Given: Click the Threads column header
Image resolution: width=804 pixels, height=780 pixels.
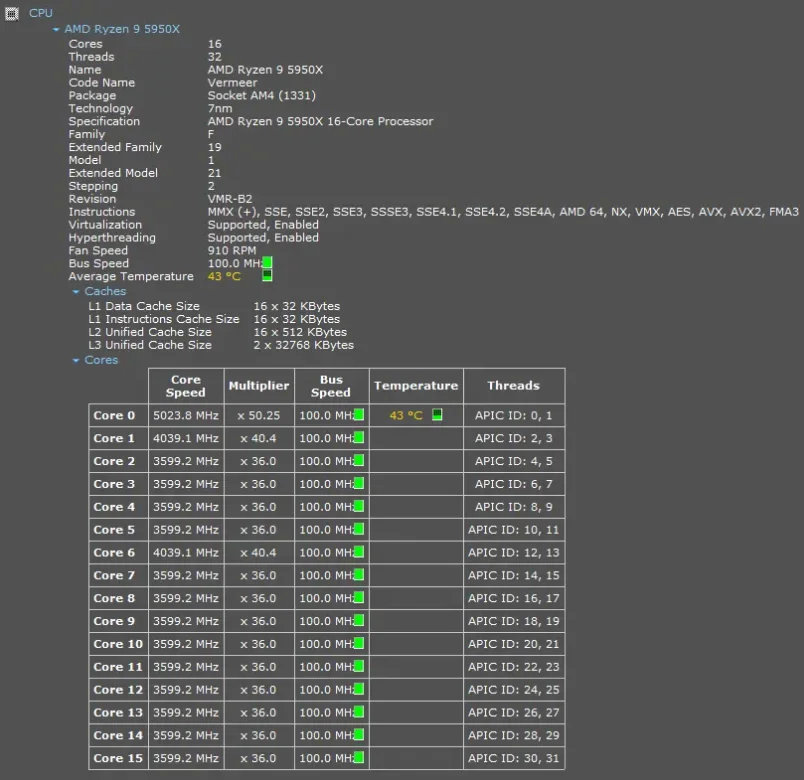Looking at the screenshot, I should coord(514,386).
